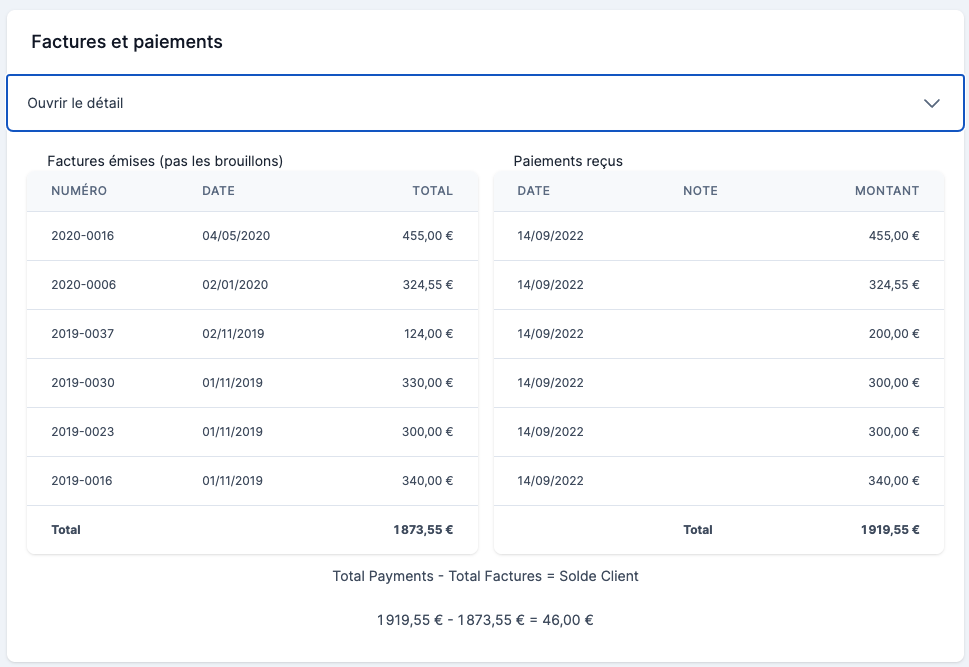Click the balance formula result 46,00 €
Screen dimensions: 969x667
[568, 620]
